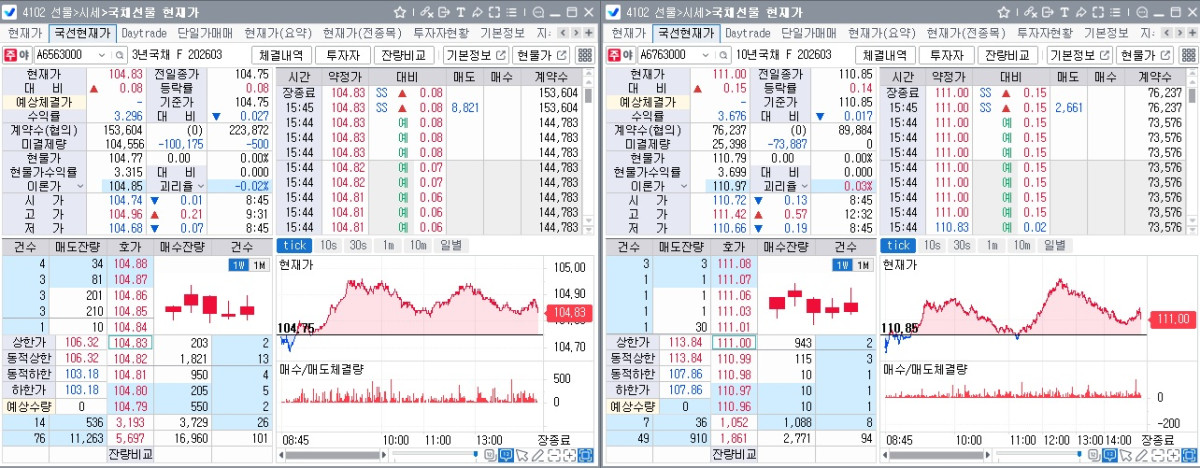Click the zoom-out bracket icon under left chart
This screenshot has width=1200, height=468.
[553, 455]
